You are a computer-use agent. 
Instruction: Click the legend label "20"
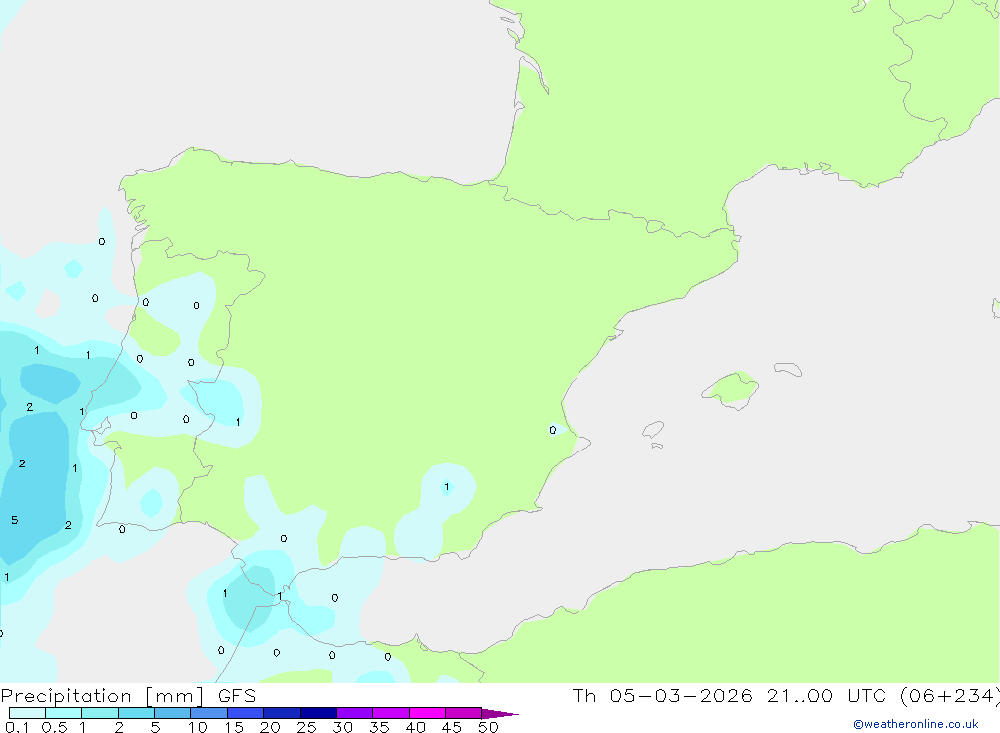270,727
